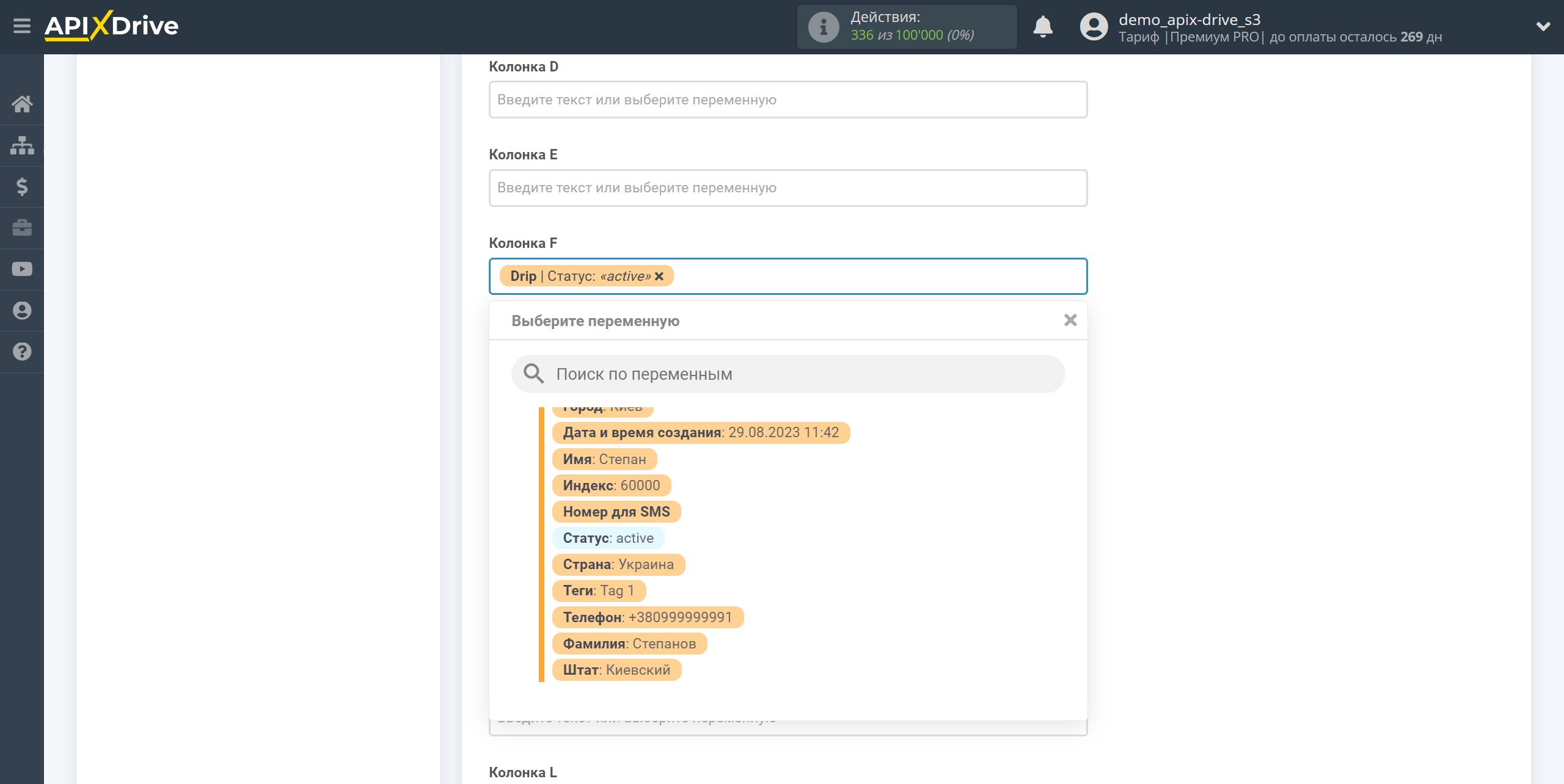This screenshot has width=1564, height=784.
Task: Open the help question mark icon
Action: (22, 352)
